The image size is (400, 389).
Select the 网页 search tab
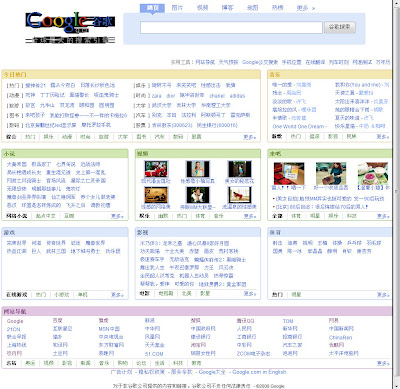click(x=152, y=8)
